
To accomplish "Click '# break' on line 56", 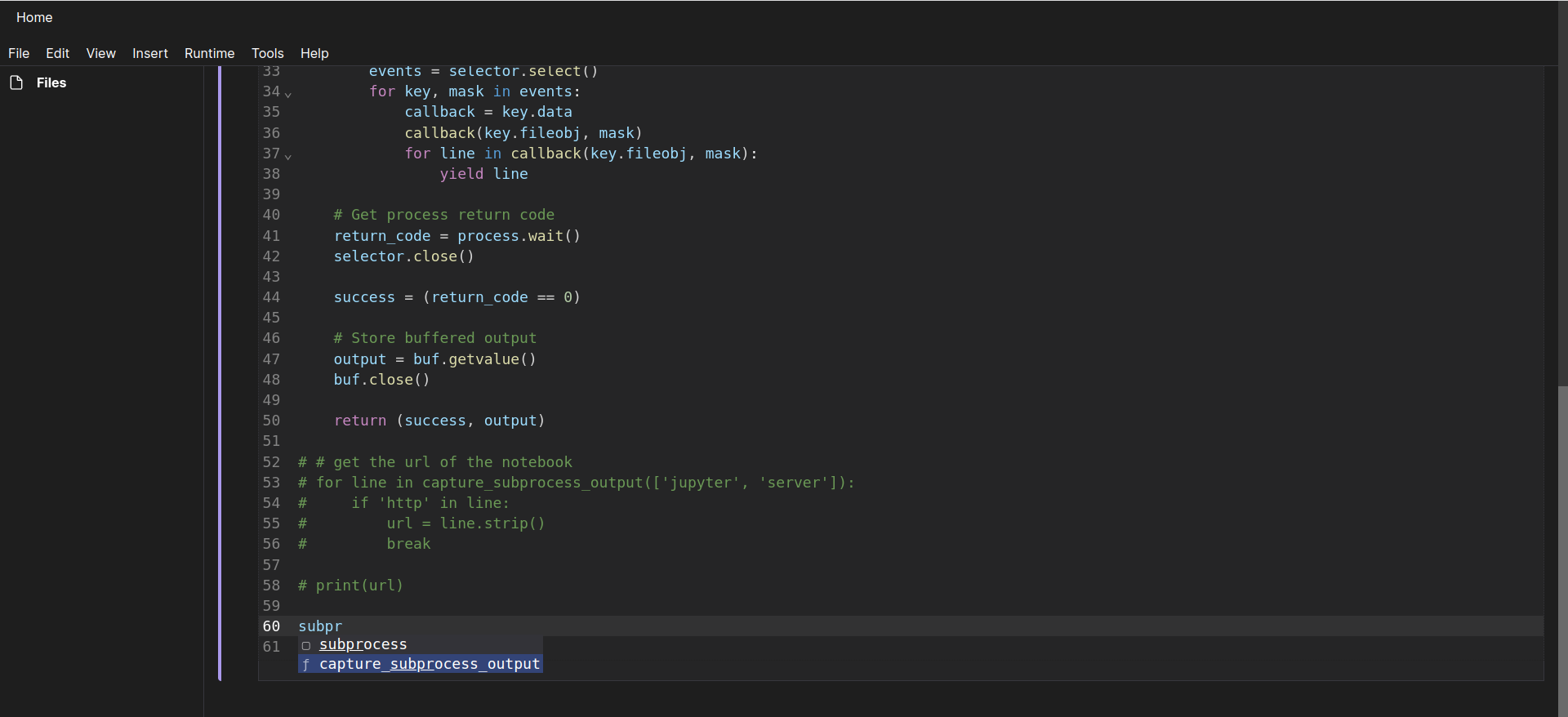I will pyautogui.click(x=364, y=544).
